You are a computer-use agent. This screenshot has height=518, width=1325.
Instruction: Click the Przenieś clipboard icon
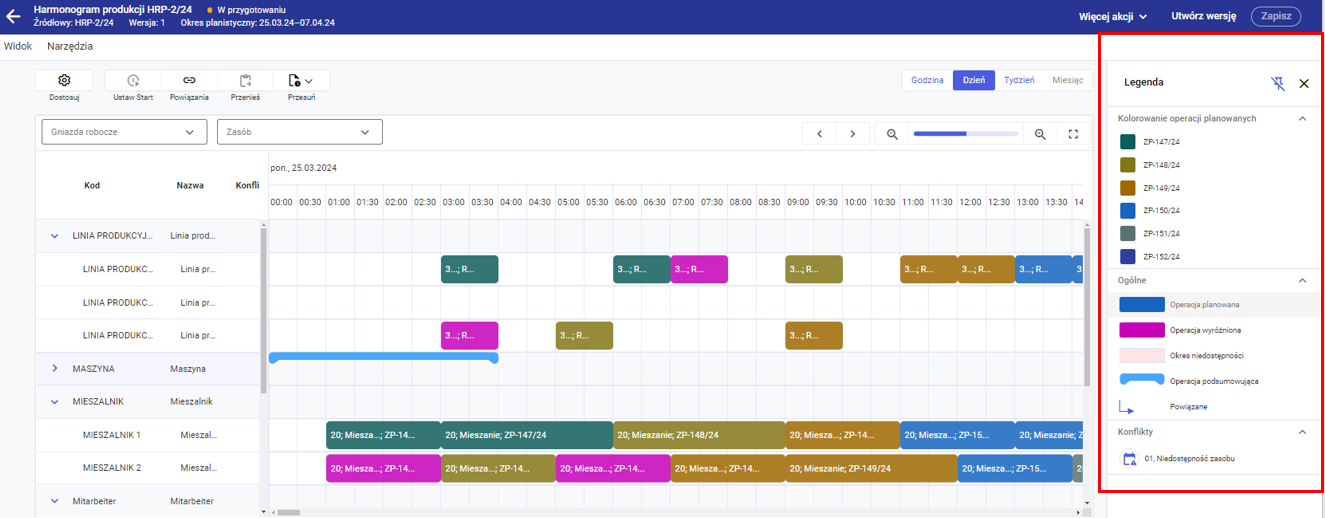245,80
